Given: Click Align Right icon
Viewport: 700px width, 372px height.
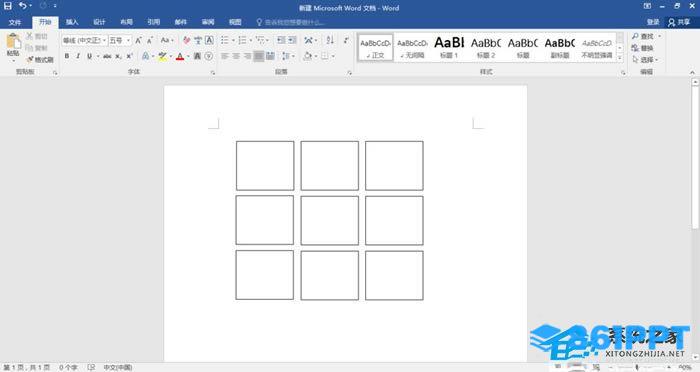Looking at the screenshot, I should pos(247,56).
